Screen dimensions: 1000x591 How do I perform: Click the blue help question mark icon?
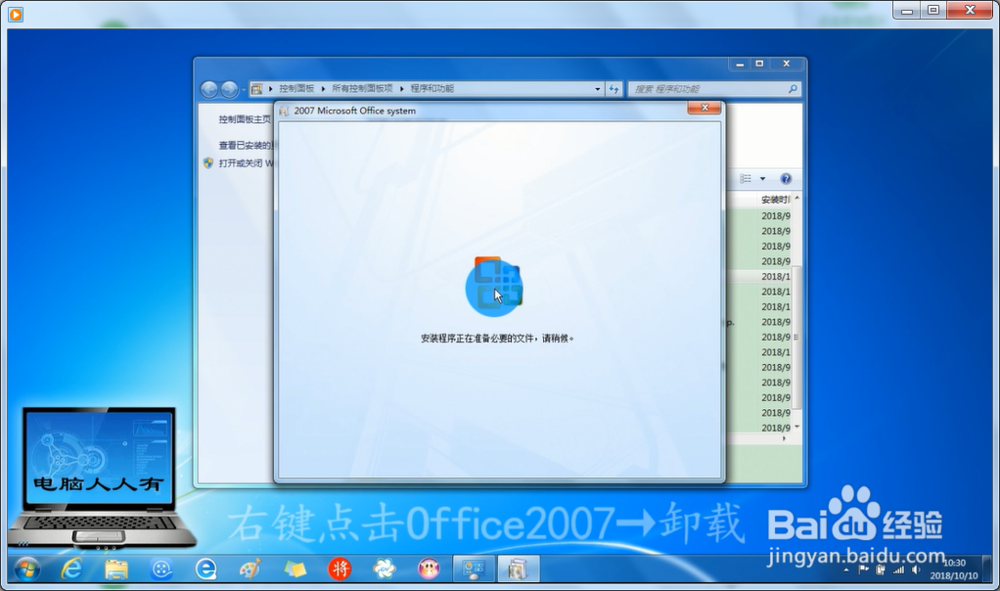coord(786,179)
